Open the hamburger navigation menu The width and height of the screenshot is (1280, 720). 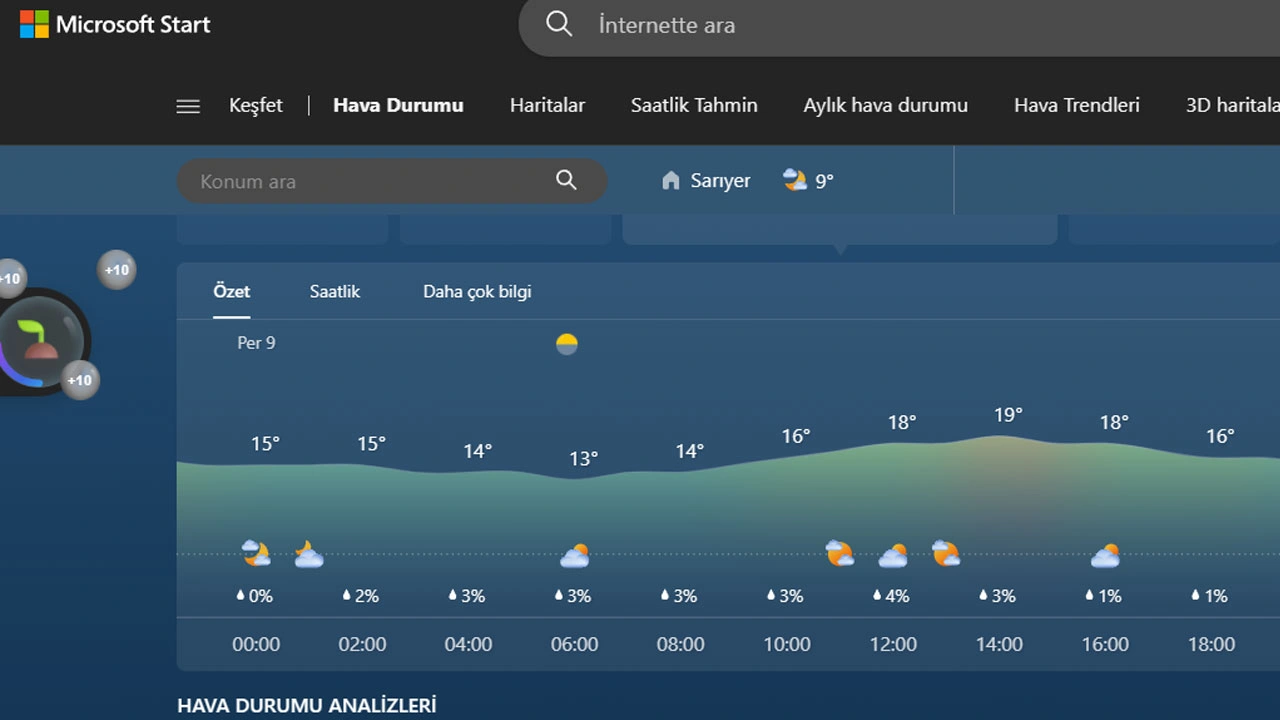(187, 105)
